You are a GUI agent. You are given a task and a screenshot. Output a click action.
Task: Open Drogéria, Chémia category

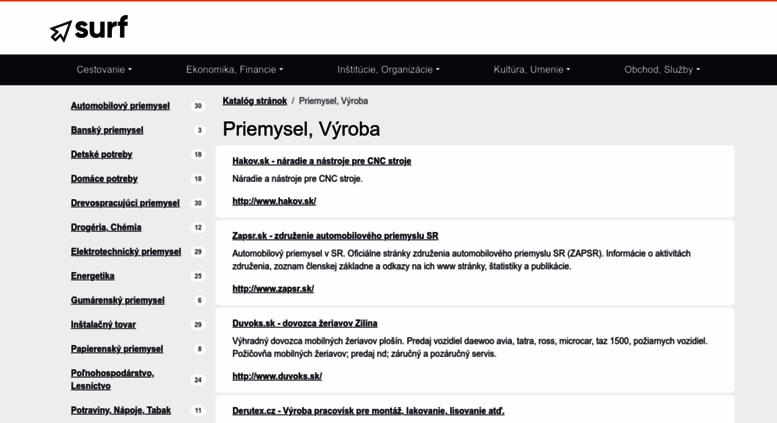click(106, 227)
